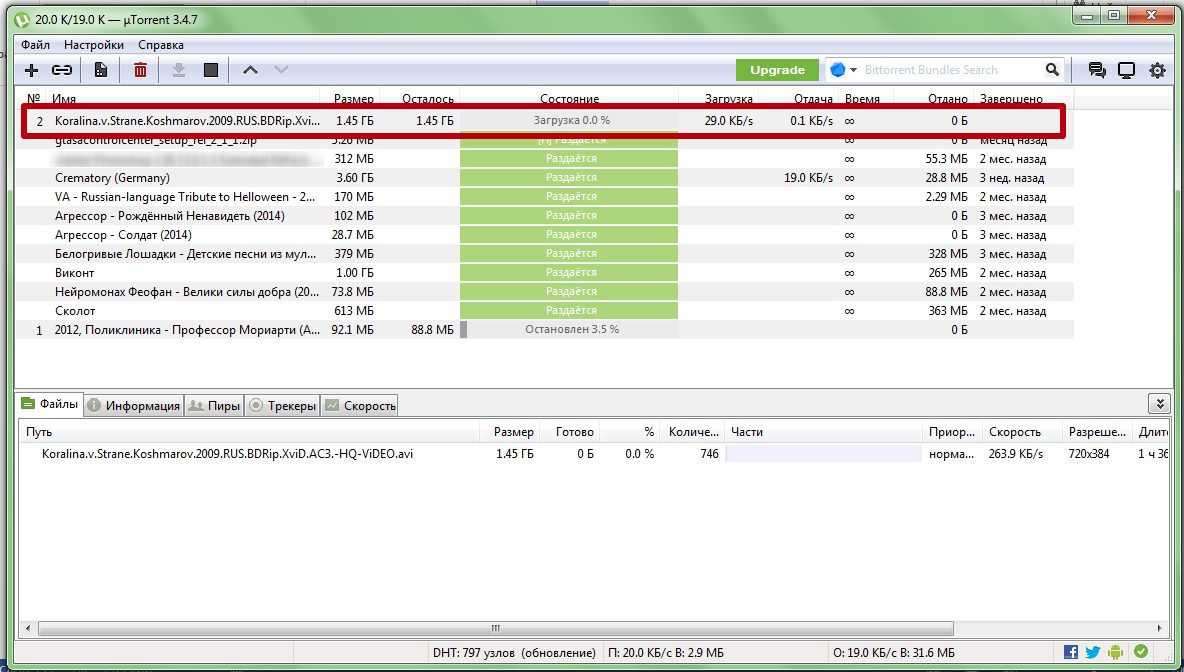Click the Facebook icon in status bar

pyautogui.click(x=1071, y=652)
